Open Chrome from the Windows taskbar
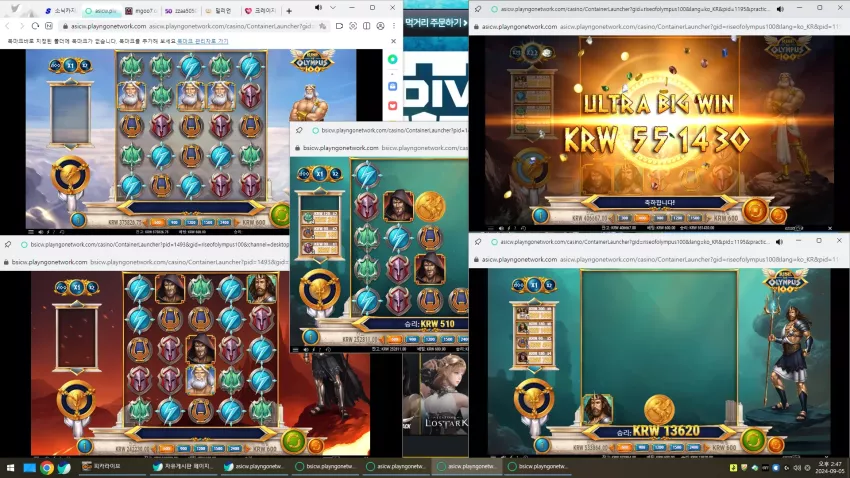This screenshot has height=478, width=850. pyautogui.click(x=47, y=467)
